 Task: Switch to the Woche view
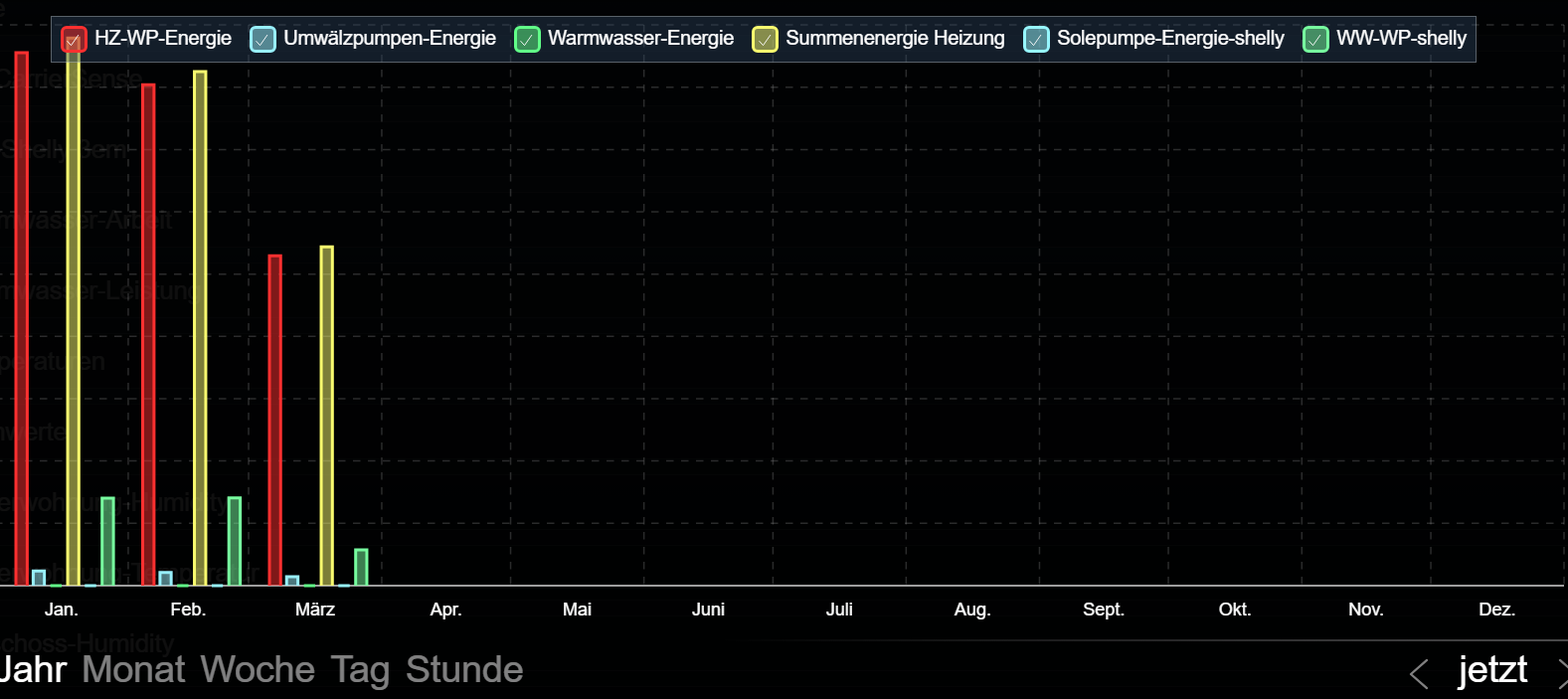click(258, 669)
